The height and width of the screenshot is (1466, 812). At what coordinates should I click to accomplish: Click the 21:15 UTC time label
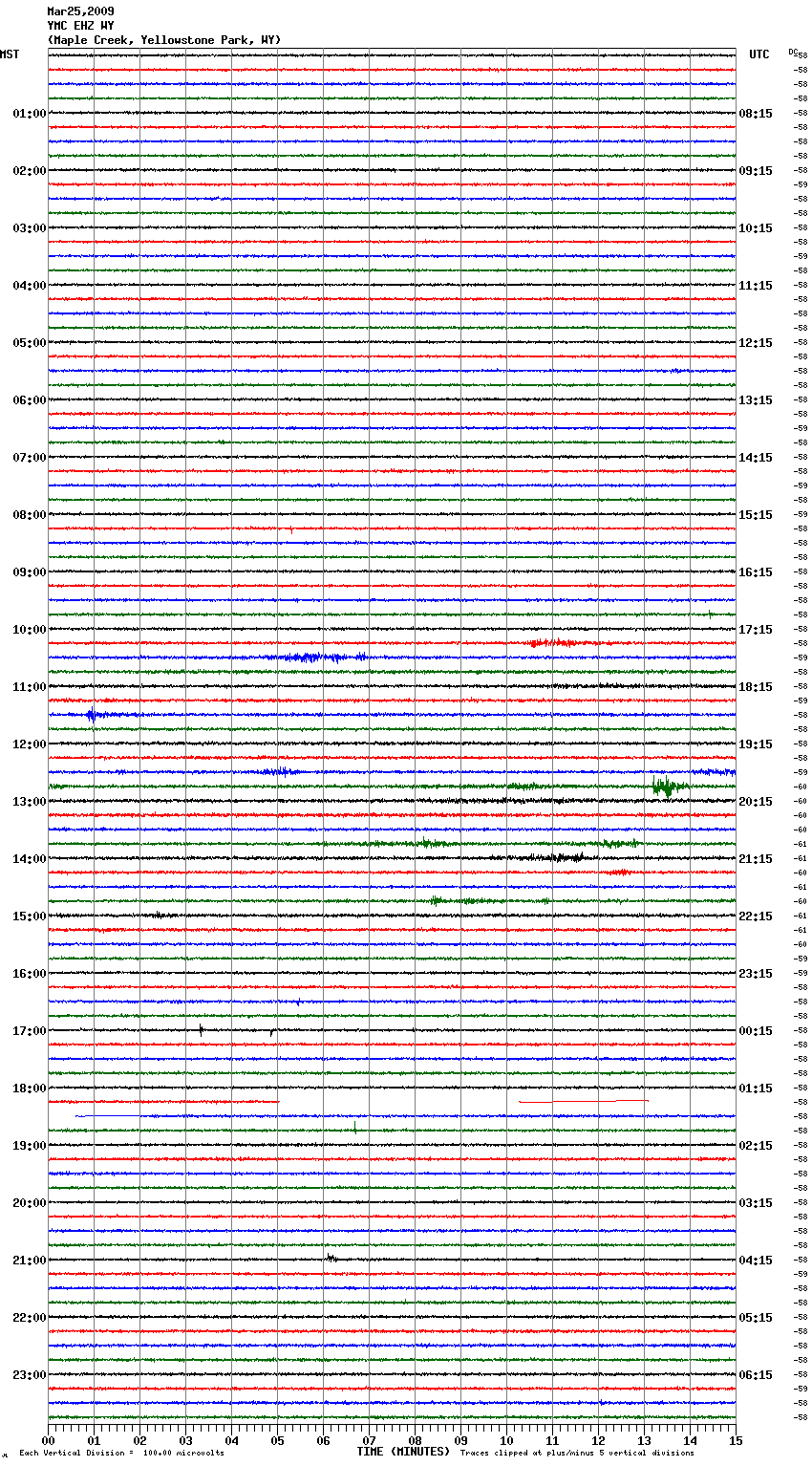click(x=756, y=859)
